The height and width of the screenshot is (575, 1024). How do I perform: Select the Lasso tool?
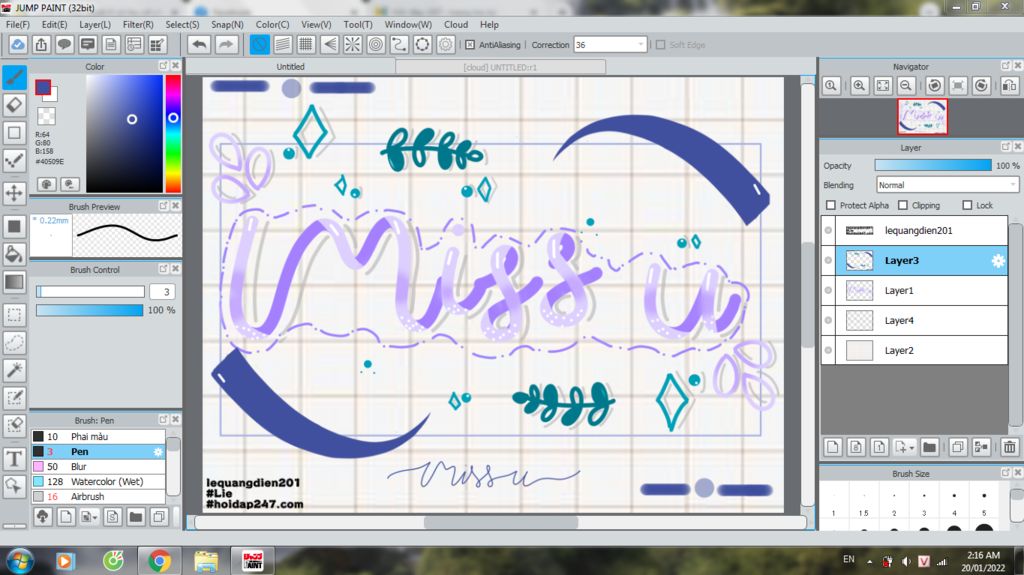coord(14,342)
